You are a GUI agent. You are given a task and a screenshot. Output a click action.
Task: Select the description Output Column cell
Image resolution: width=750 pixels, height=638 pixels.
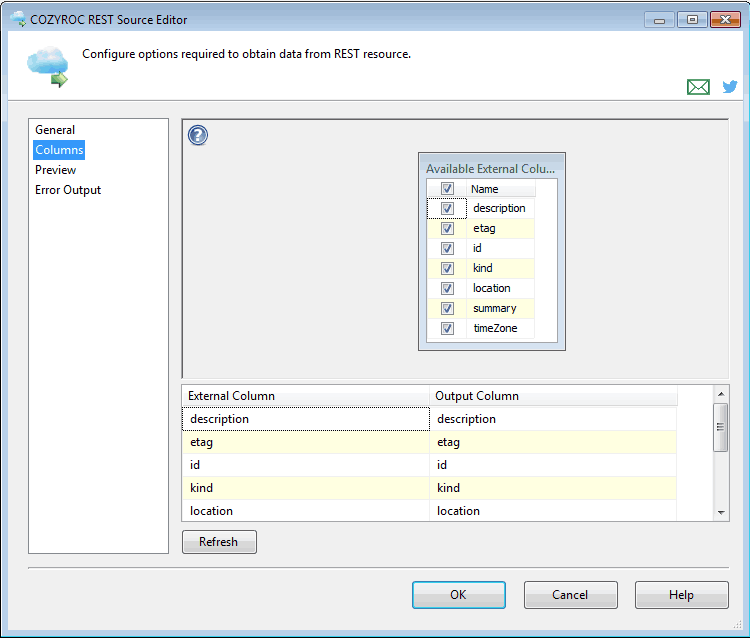[x=553, y=419]
